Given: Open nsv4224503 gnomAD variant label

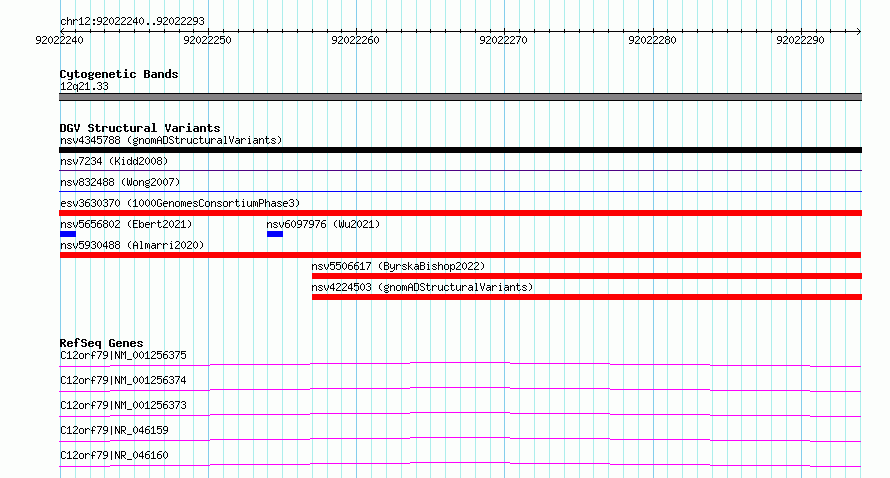Looking at the screenshot, I should coord(422,287).
